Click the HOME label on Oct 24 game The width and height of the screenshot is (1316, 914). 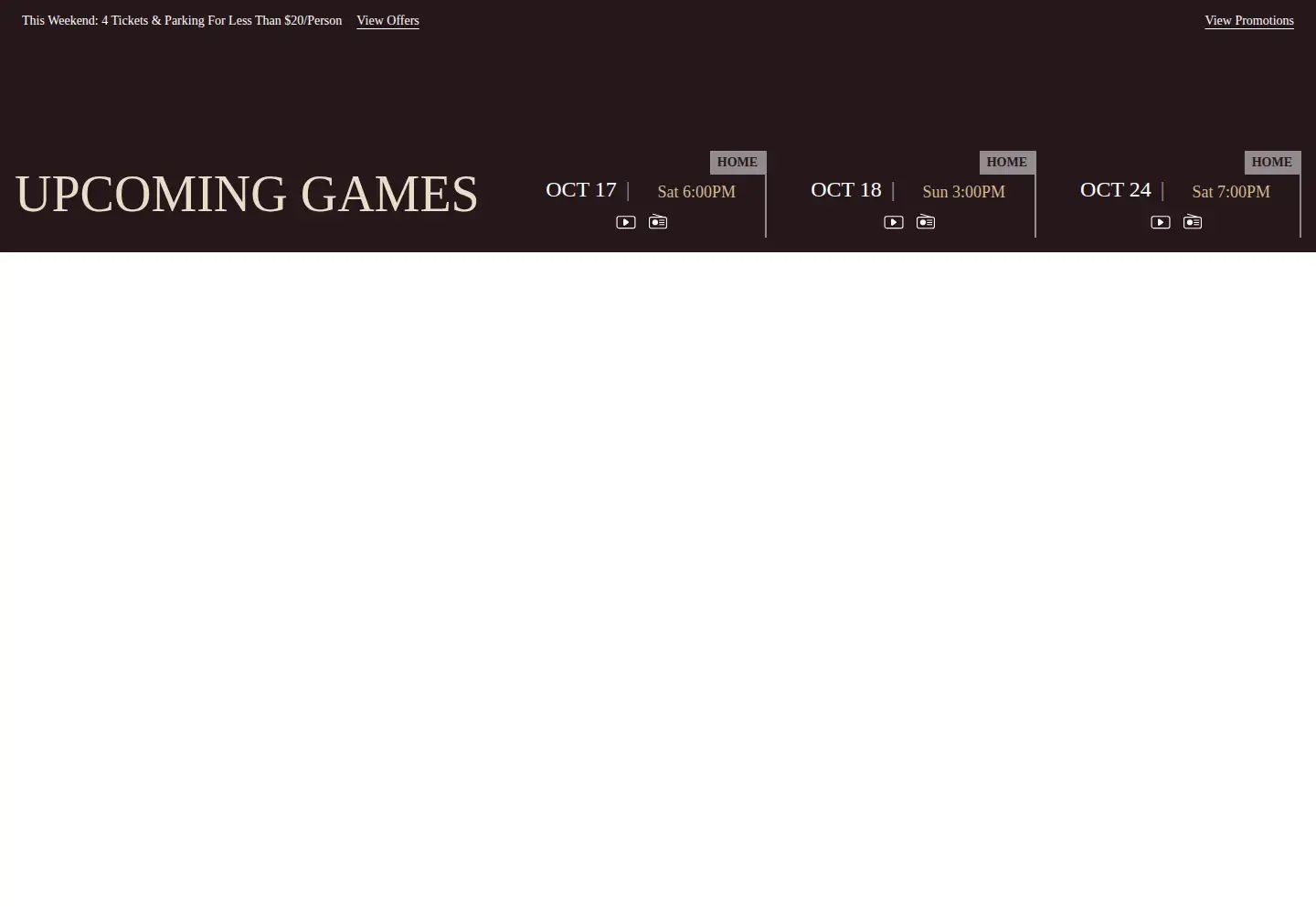tap(1272, 162)
